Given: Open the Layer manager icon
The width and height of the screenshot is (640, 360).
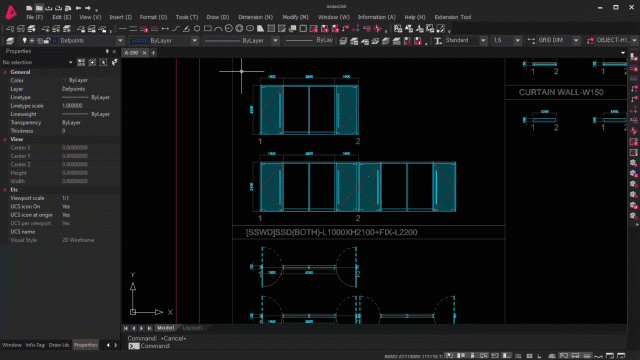Looking at the screenshot, I should (10, 40).
